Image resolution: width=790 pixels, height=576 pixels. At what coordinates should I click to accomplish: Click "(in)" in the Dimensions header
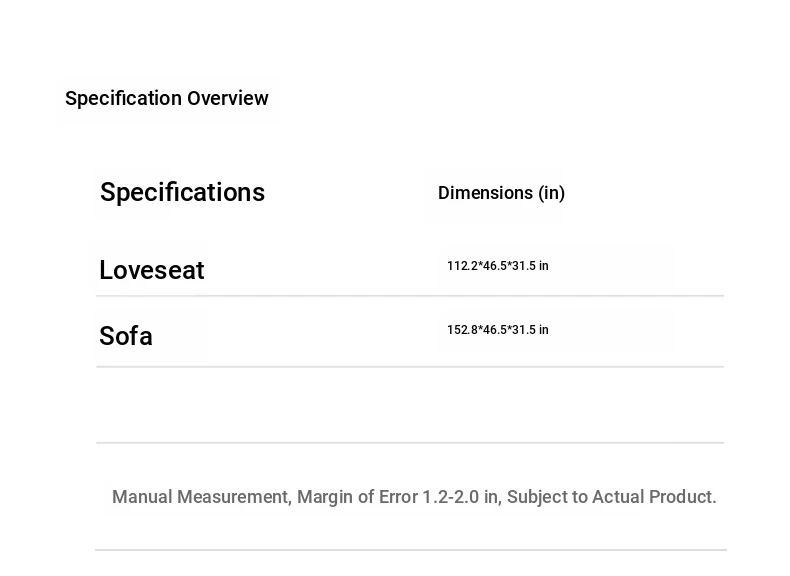pos(551,193)
